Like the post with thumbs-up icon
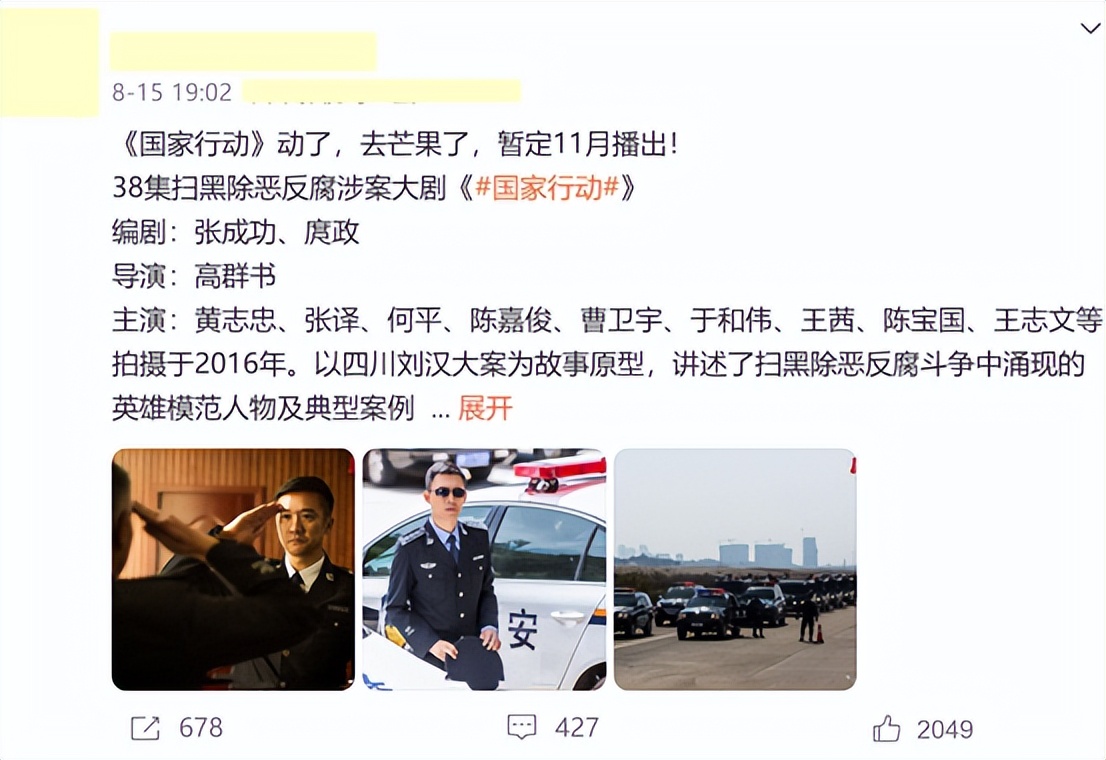This screenshot has width=1106, height=760. click(887, 728)
